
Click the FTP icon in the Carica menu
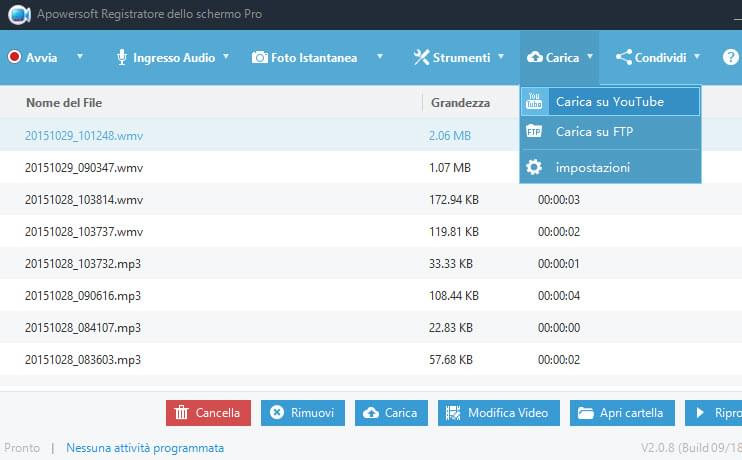(534, 132)
